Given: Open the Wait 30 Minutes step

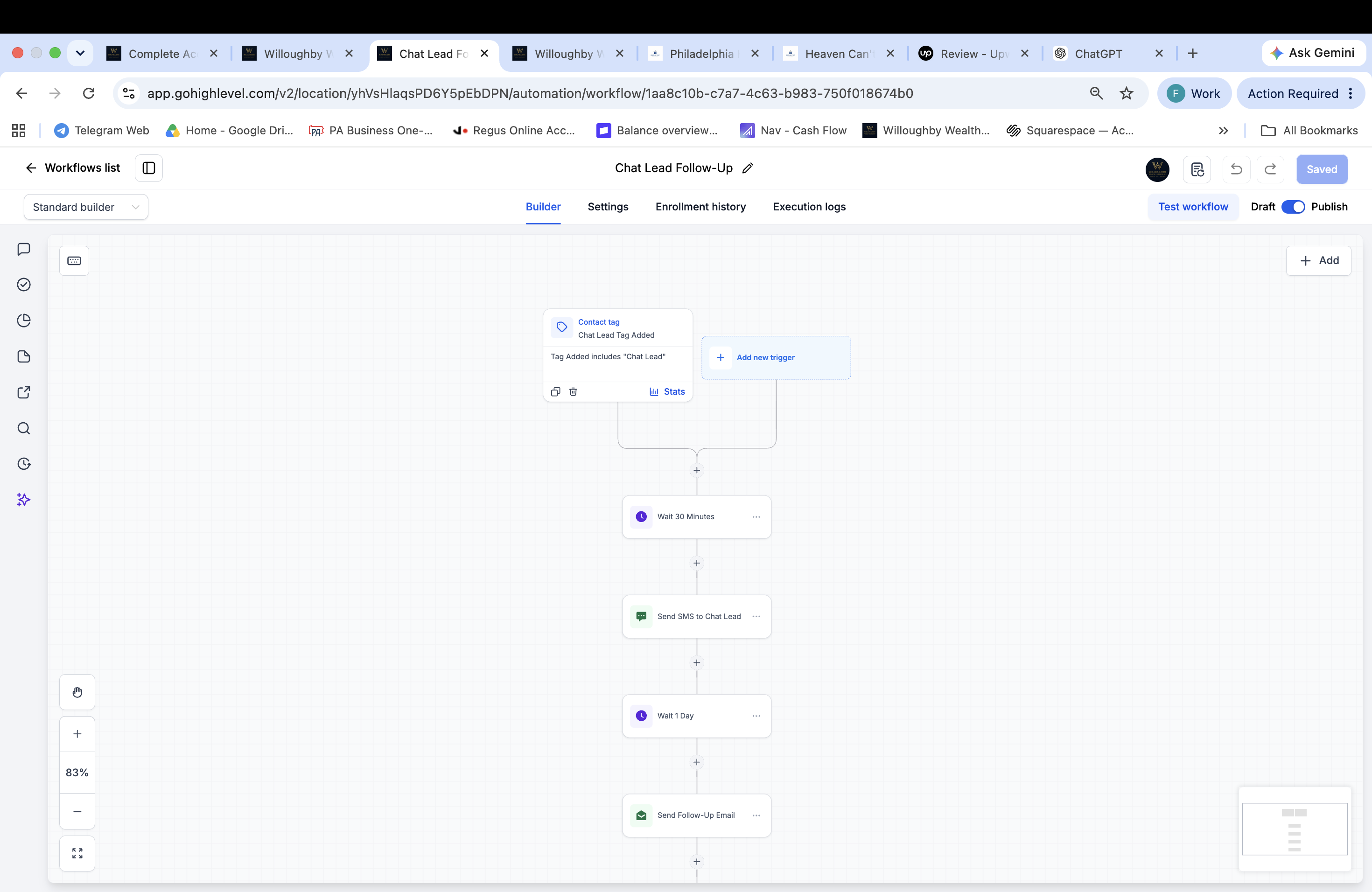Looking at the screenshot, I should [697, 517].
